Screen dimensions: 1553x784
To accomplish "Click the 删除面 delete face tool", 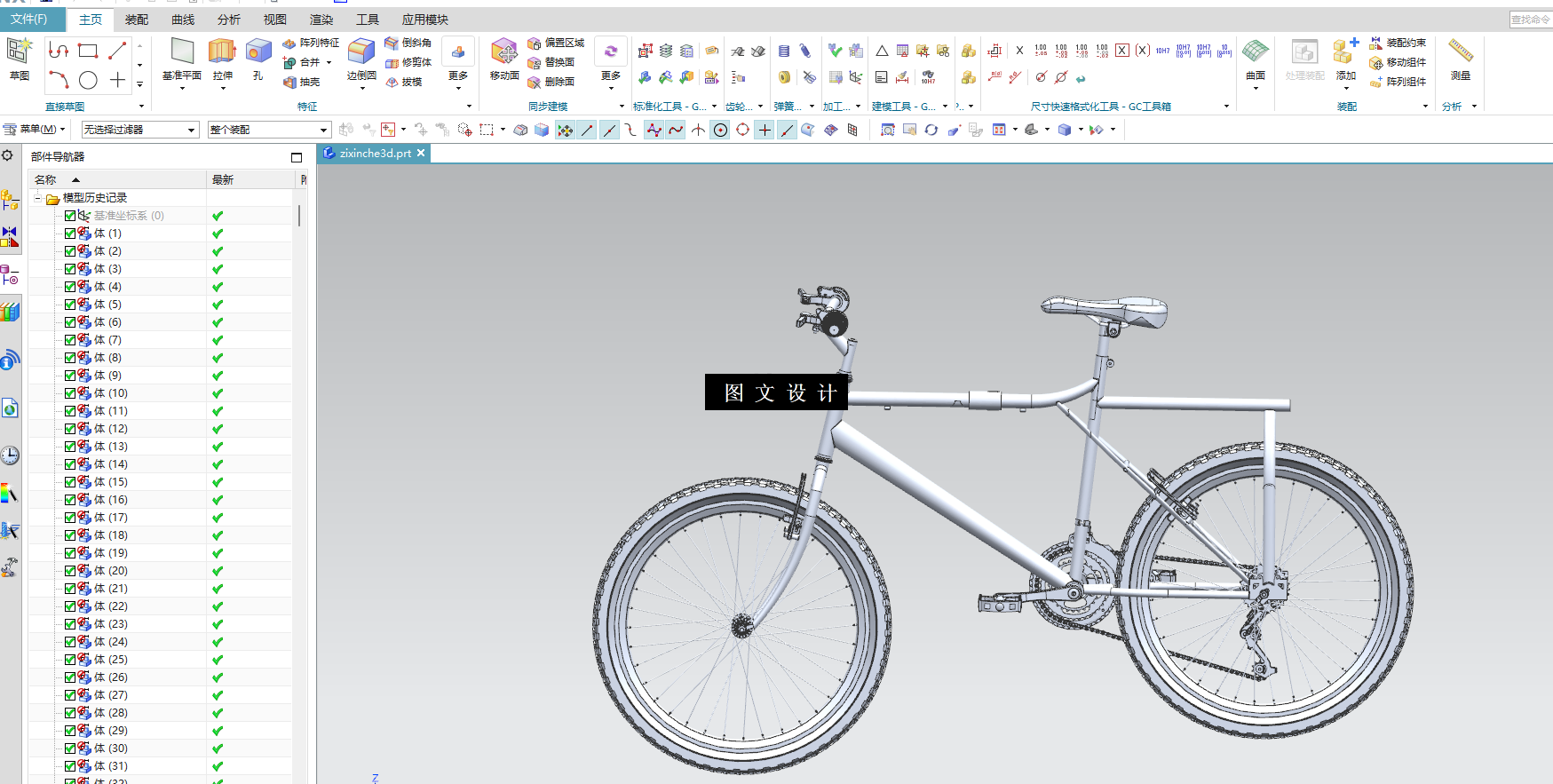I will point(551,82).
